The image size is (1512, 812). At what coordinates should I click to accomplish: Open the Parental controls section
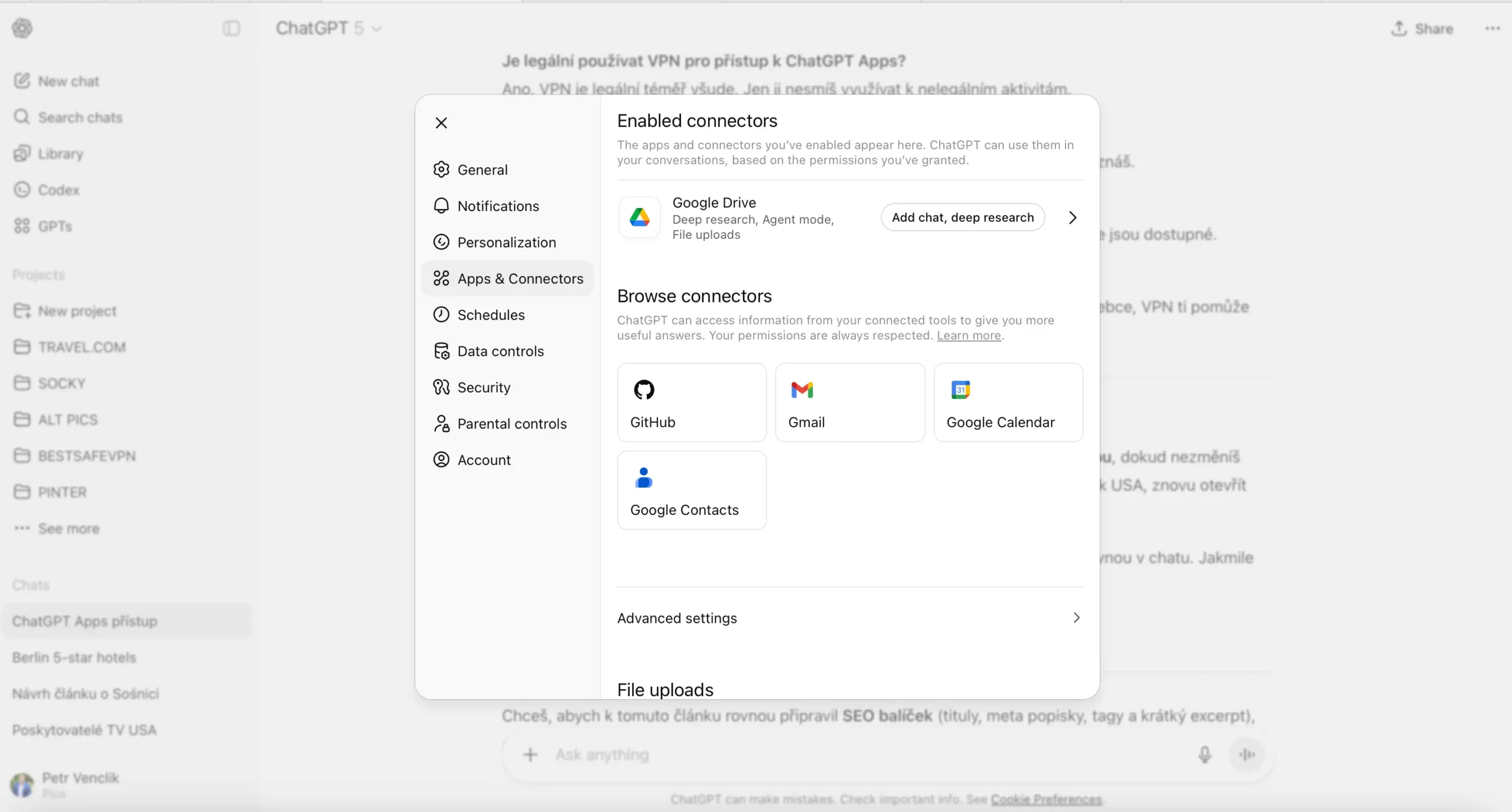[511, 423]
